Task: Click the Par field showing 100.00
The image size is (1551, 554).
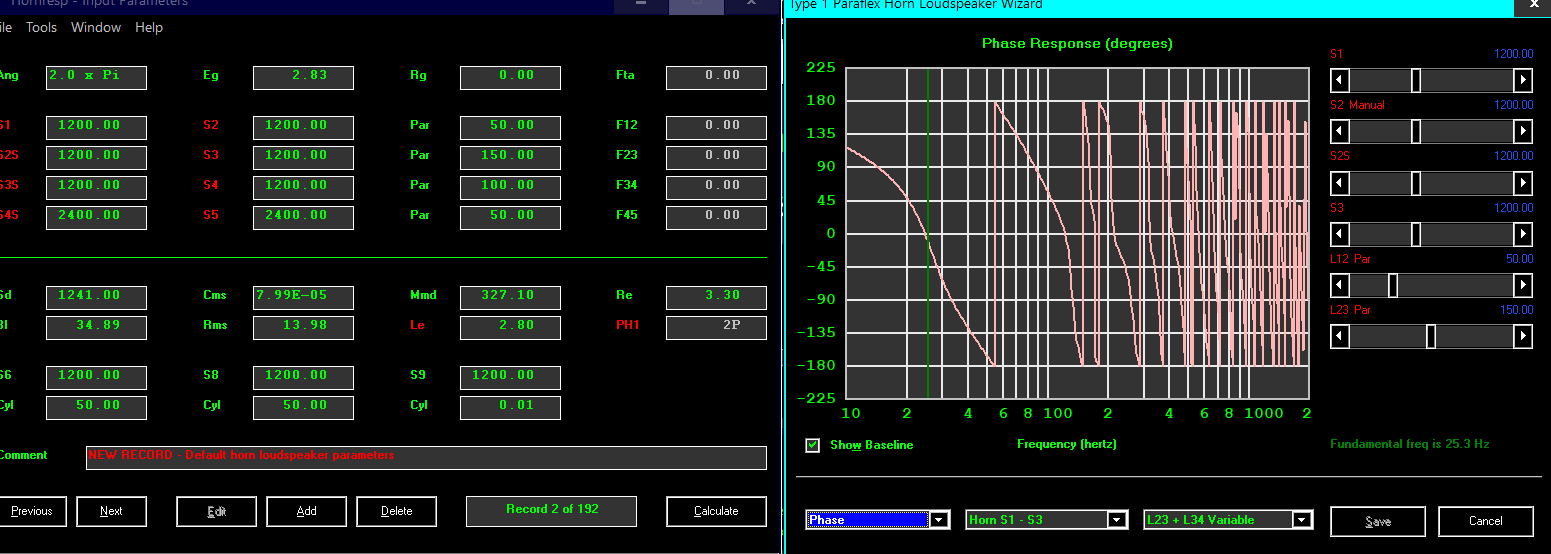Action: click(x=510, y=187)
